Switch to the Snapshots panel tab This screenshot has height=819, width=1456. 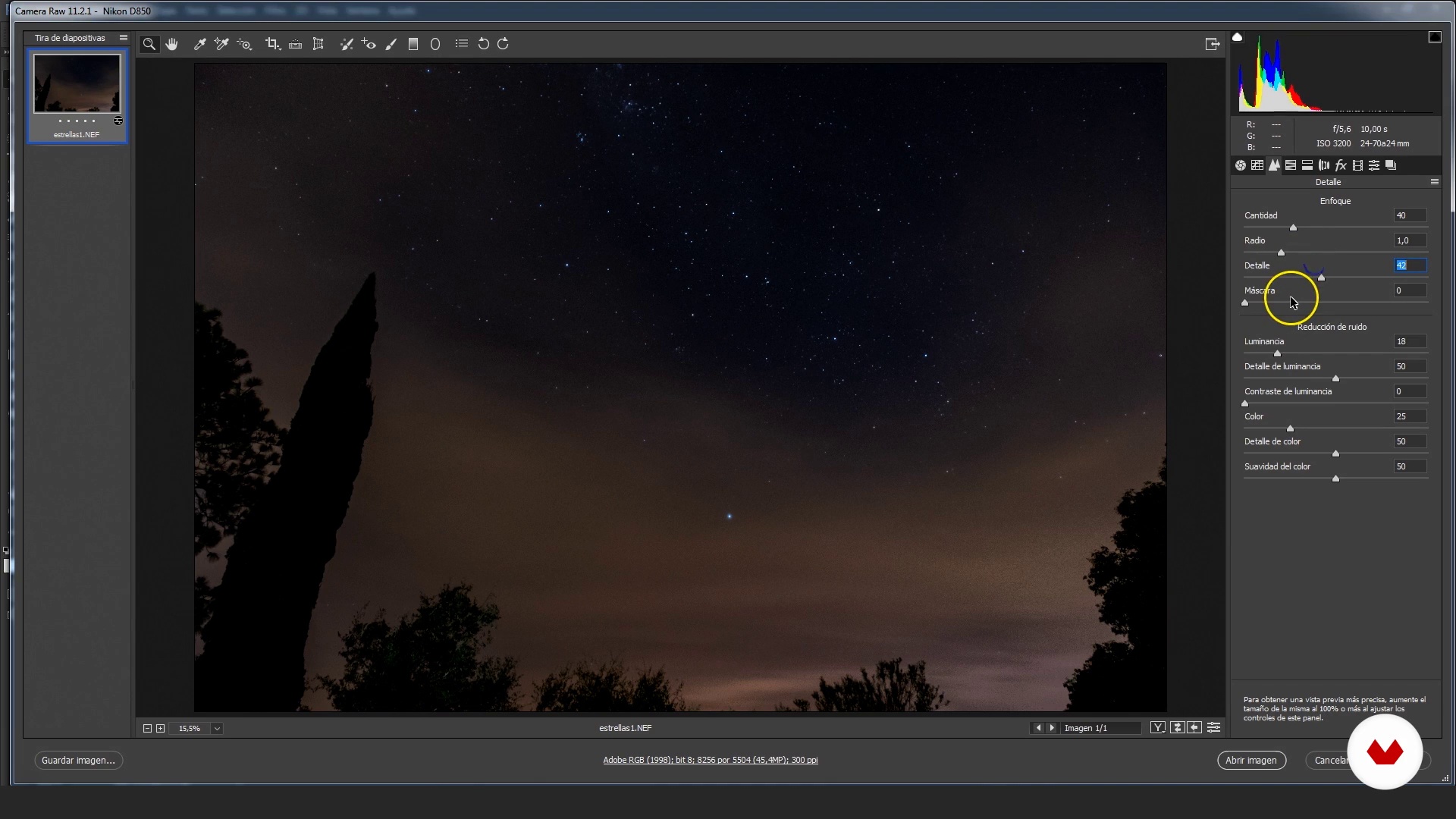(x=1391, y=165)
